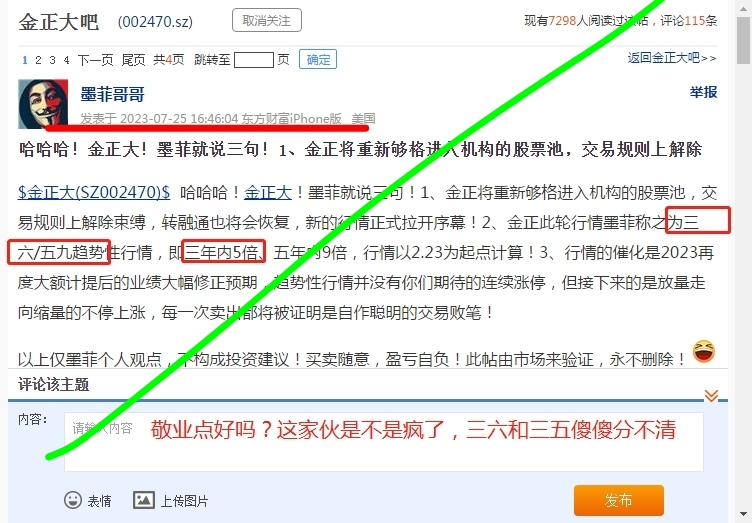
Task: Open $金正大(SZ002470)$ stock link
Action: (x=94, y=192)
